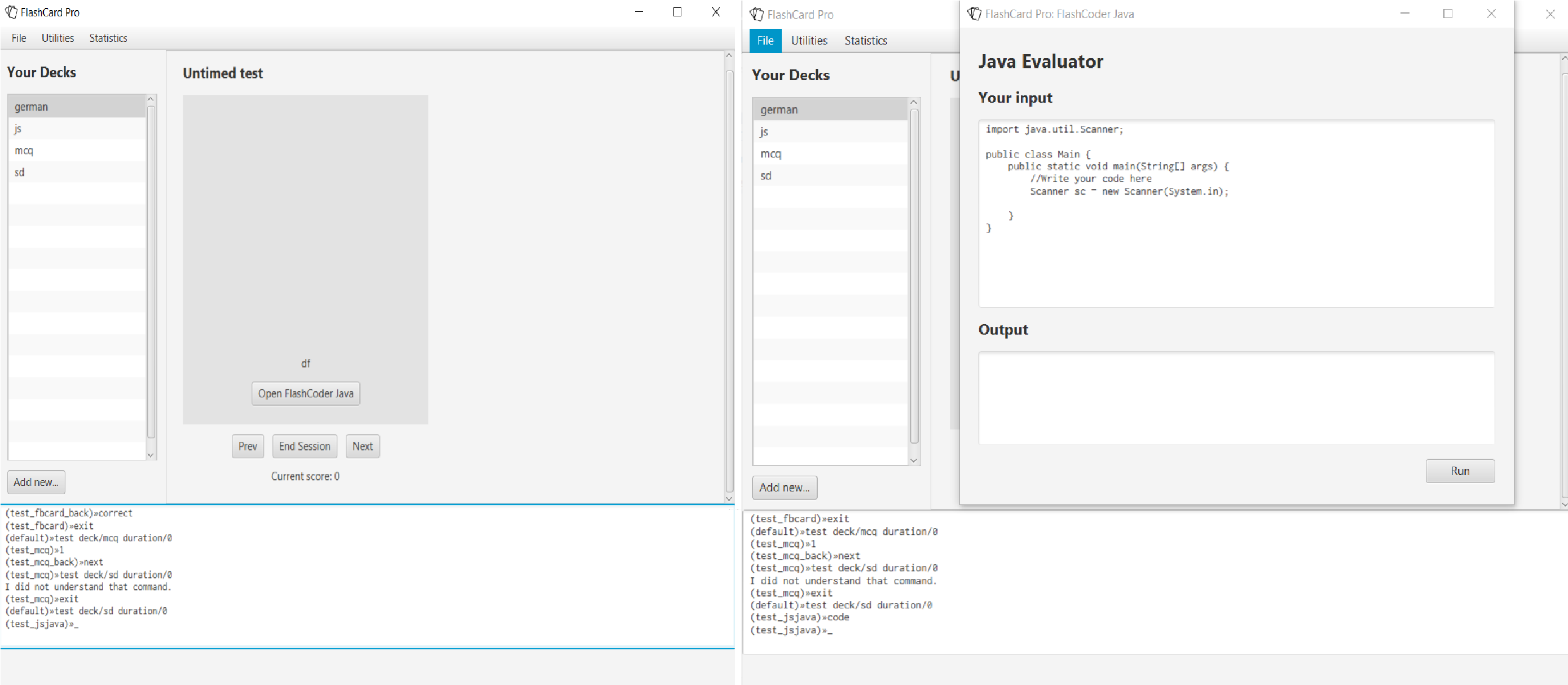Open the Statistics menu tab
Screen dimensions: 1568x685
click(x=107, y=37)
